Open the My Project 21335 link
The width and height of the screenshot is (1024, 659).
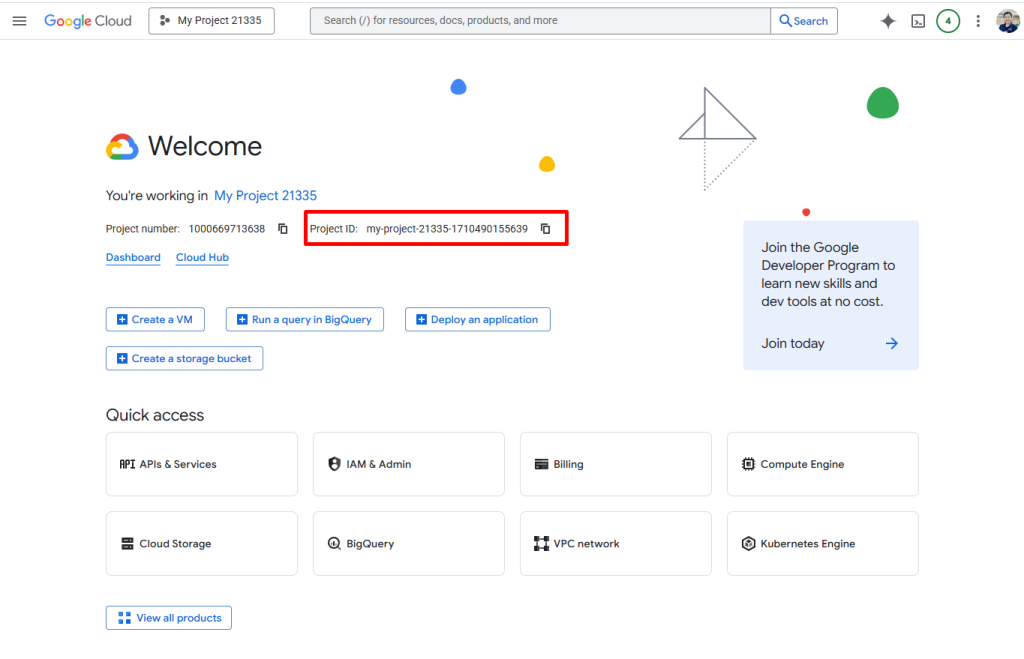[265, 195]
